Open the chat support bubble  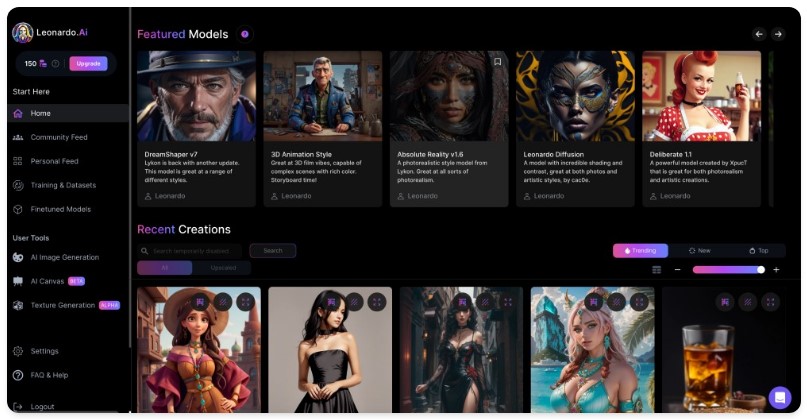(780, 398)
